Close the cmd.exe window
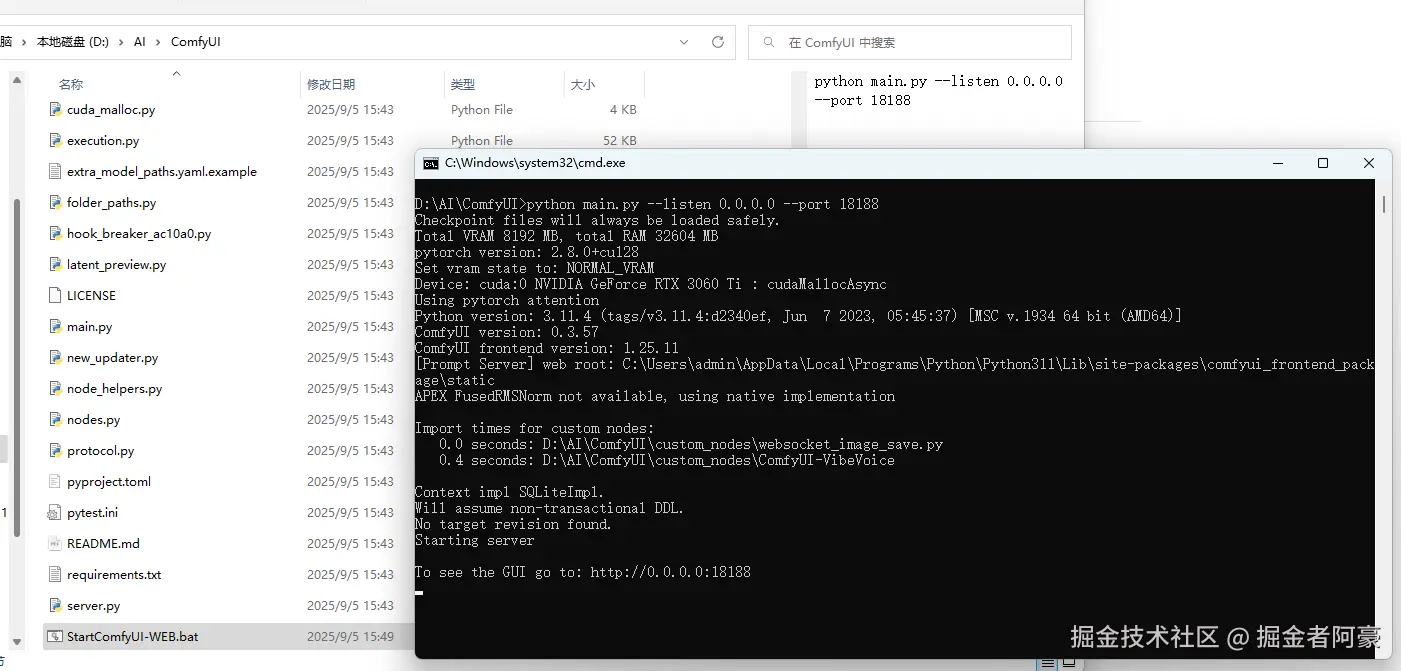Screen dimensions: 1401x671 coord(1369,163)
